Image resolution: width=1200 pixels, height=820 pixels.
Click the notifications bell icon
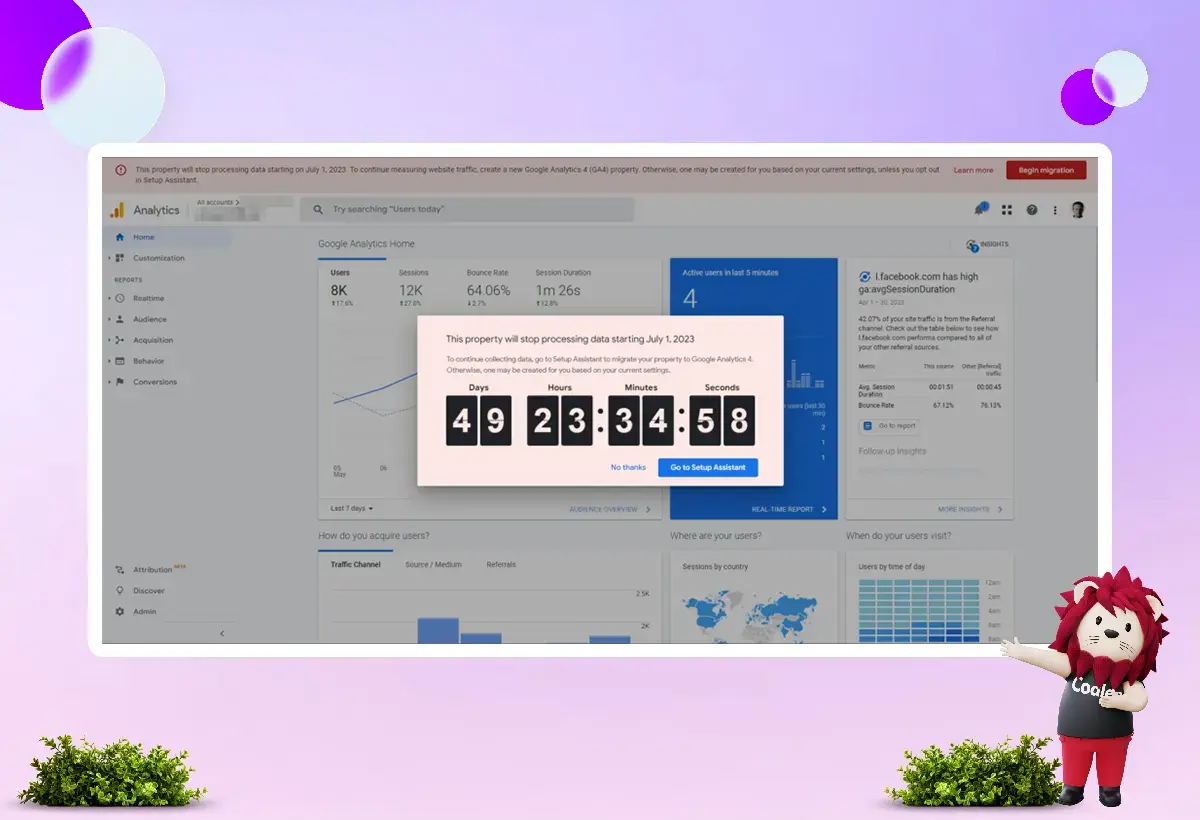[x=981, y=210]
